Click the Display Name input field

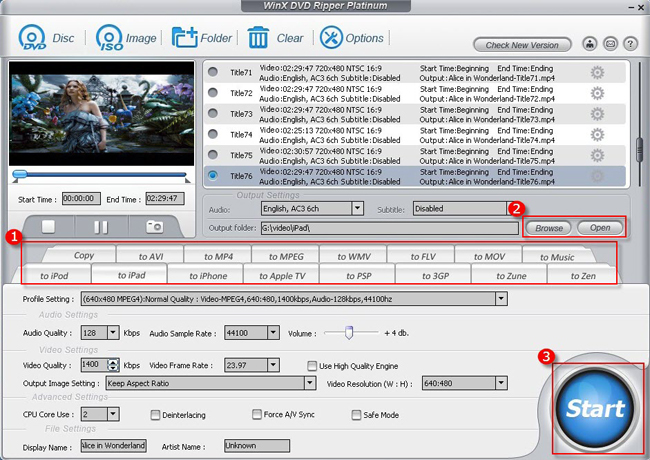point(113,445)
